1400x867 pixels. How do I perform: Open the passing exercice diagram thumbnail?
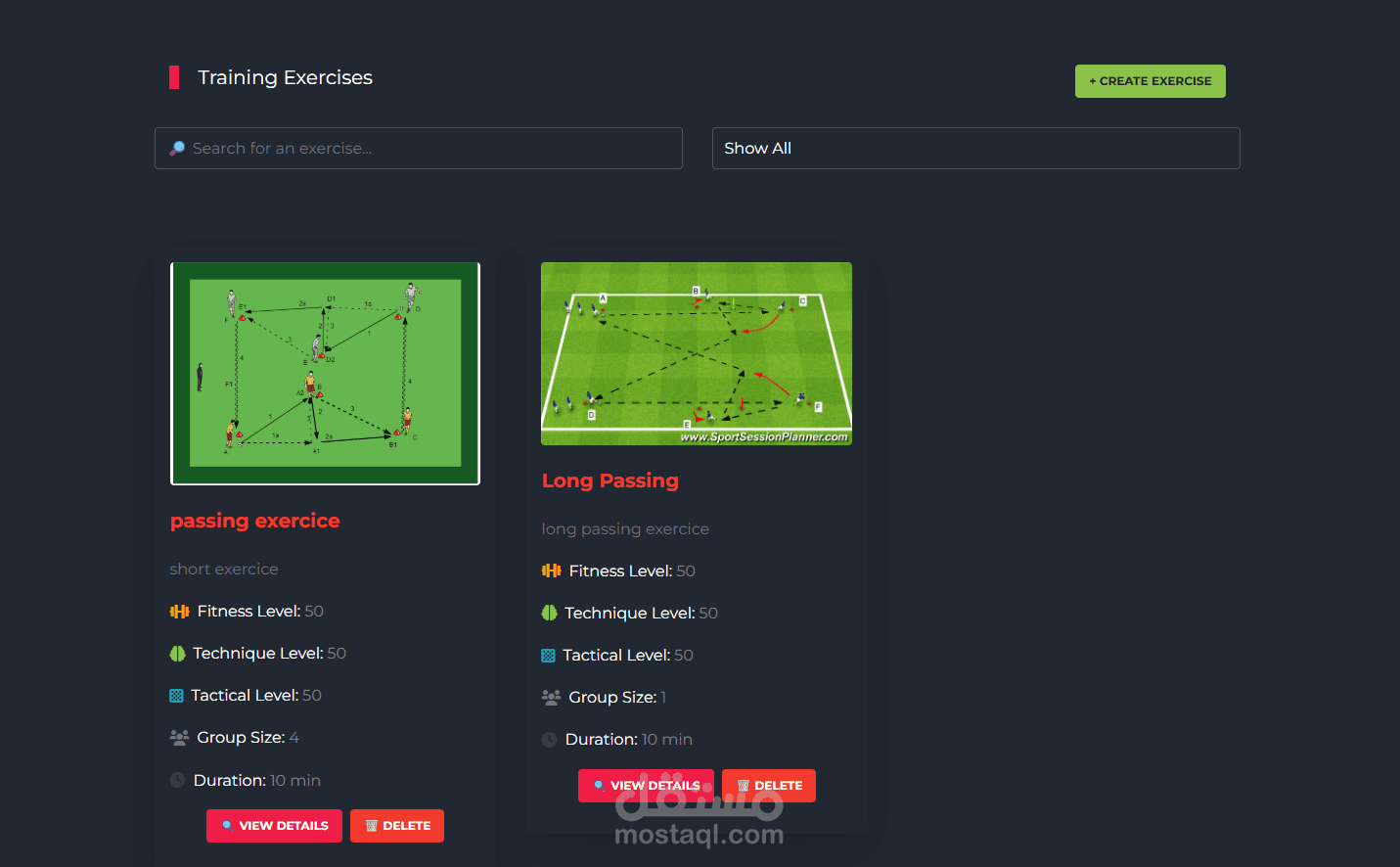coord(325,374)
